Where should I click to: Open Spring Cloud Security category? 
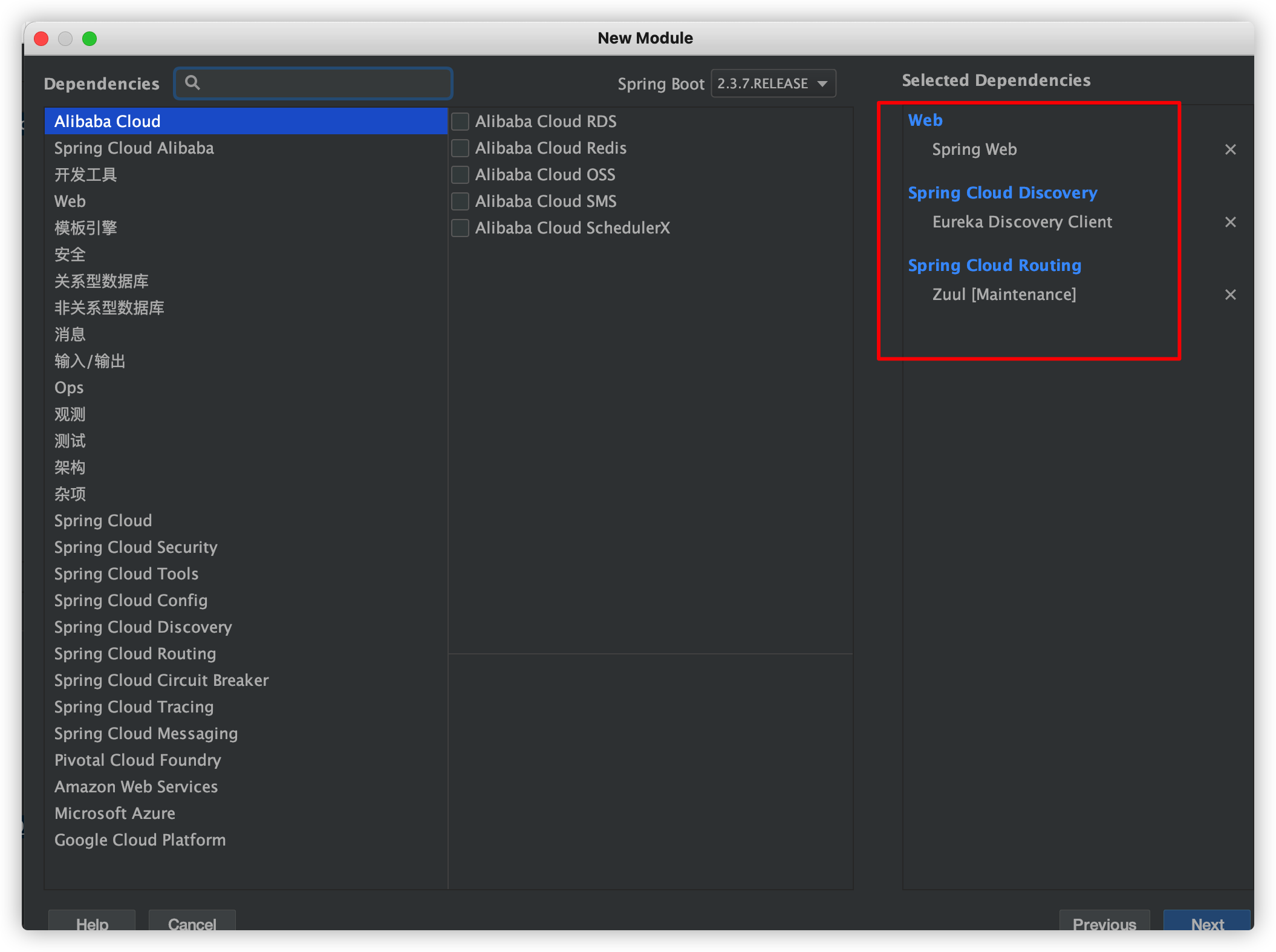click(246, 547)
